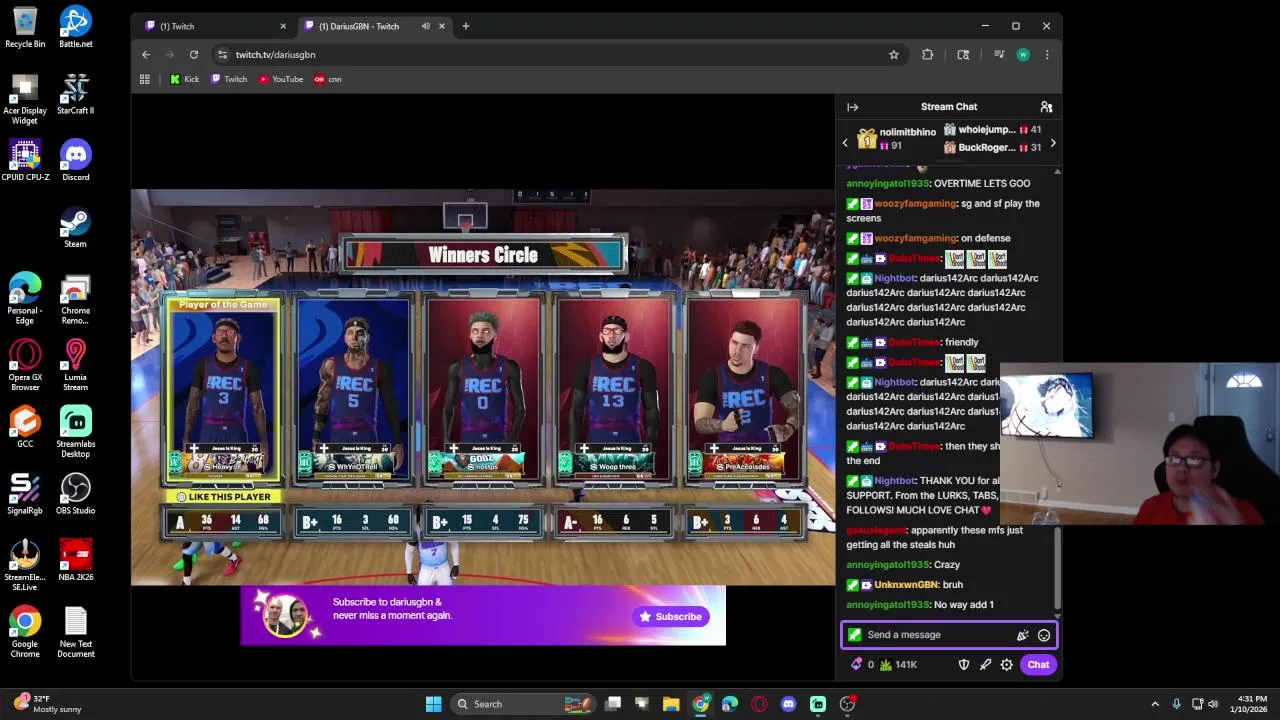1280x720 pixels.
Task: Bookmark this page with the star icon
Action: (894, 55)
